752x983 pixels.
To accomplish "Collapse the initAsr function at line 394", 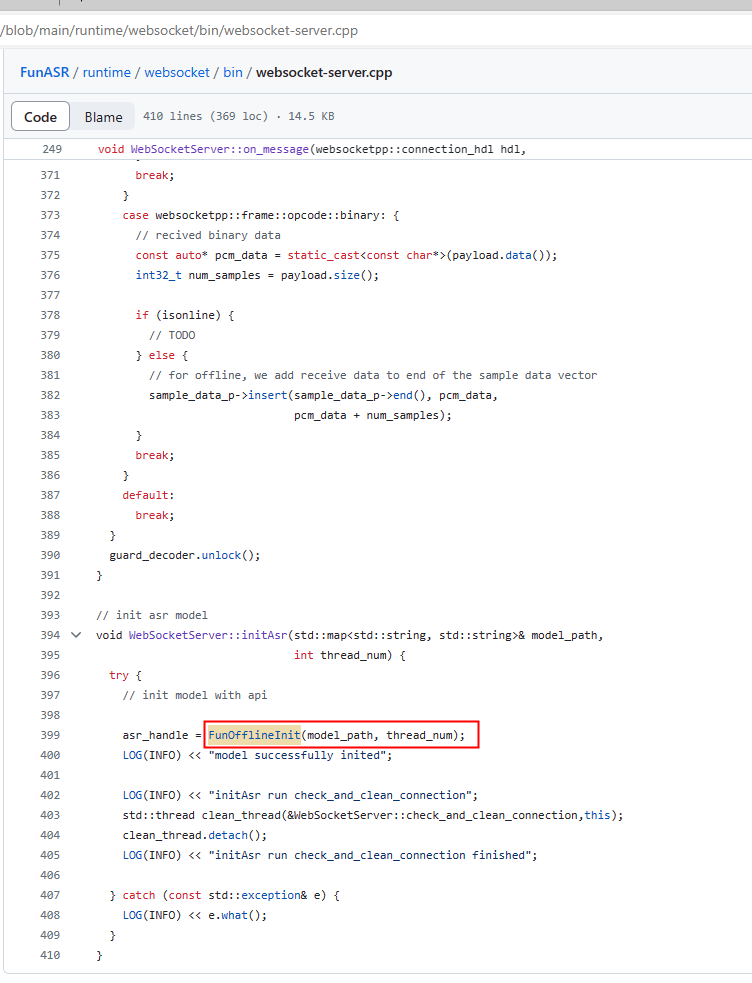I will 76,635.
